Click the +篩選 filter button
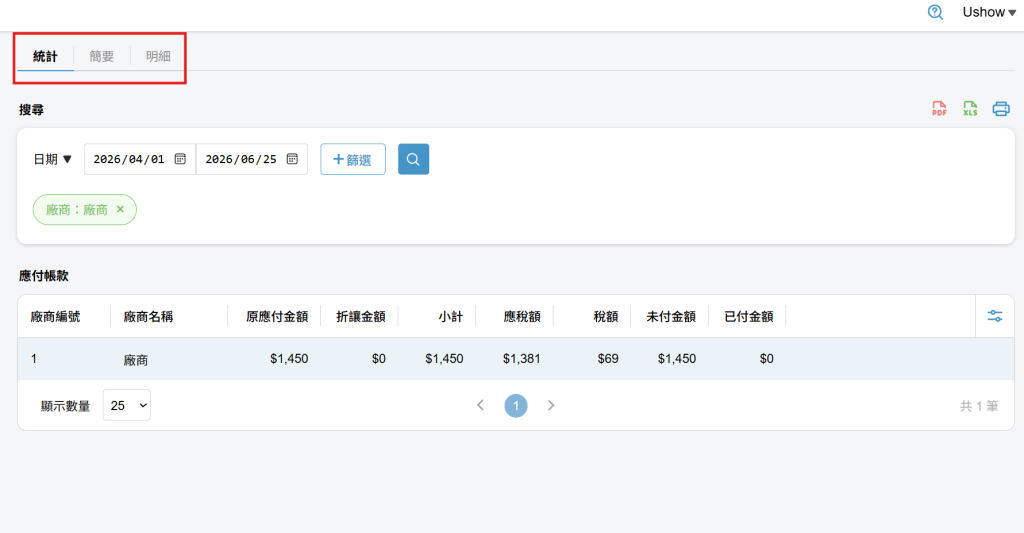 point(353,159)
